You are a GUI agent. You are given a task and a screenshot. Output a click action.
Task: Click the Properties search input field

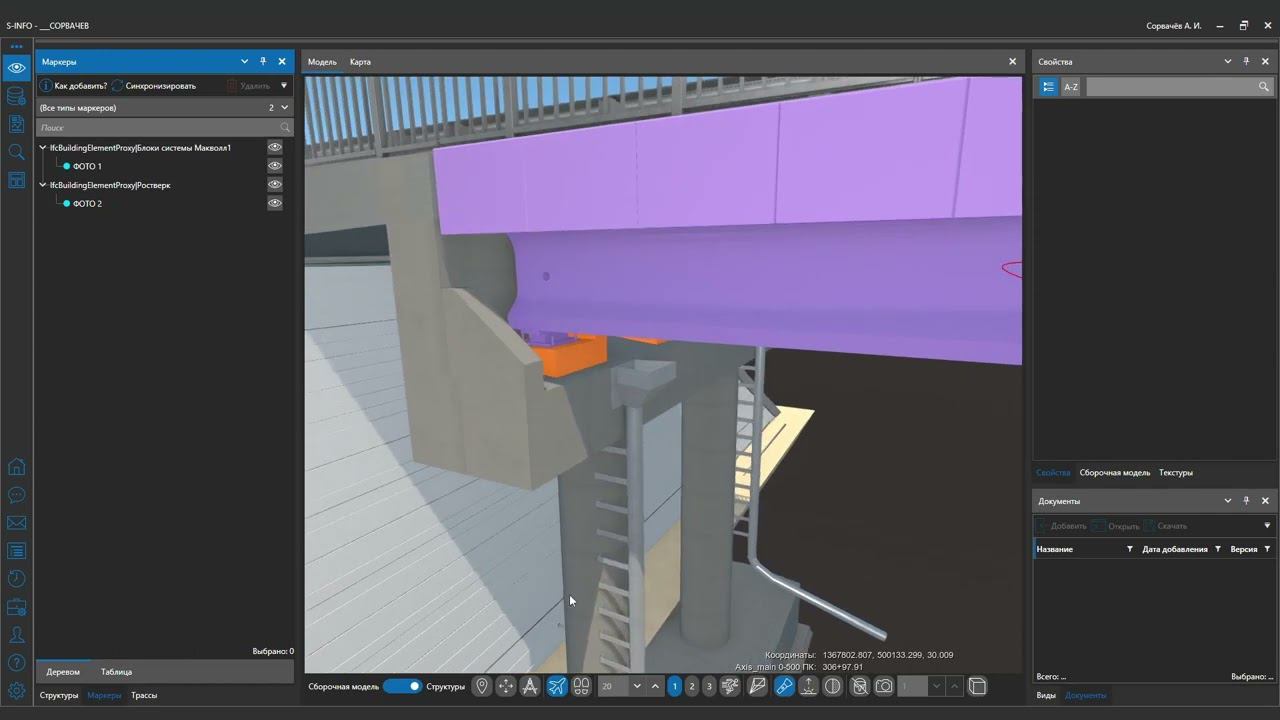1170,87
